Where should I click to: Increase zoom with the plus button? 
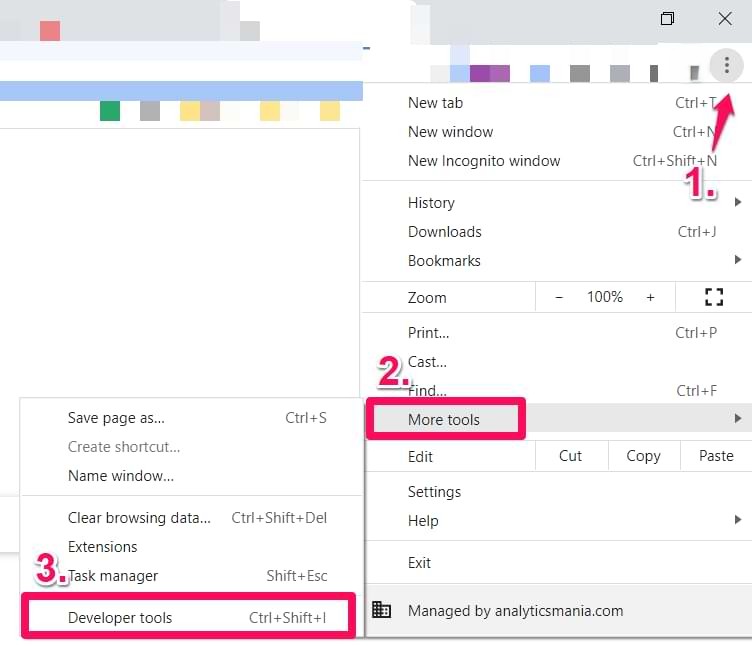(x=650, y=297)
